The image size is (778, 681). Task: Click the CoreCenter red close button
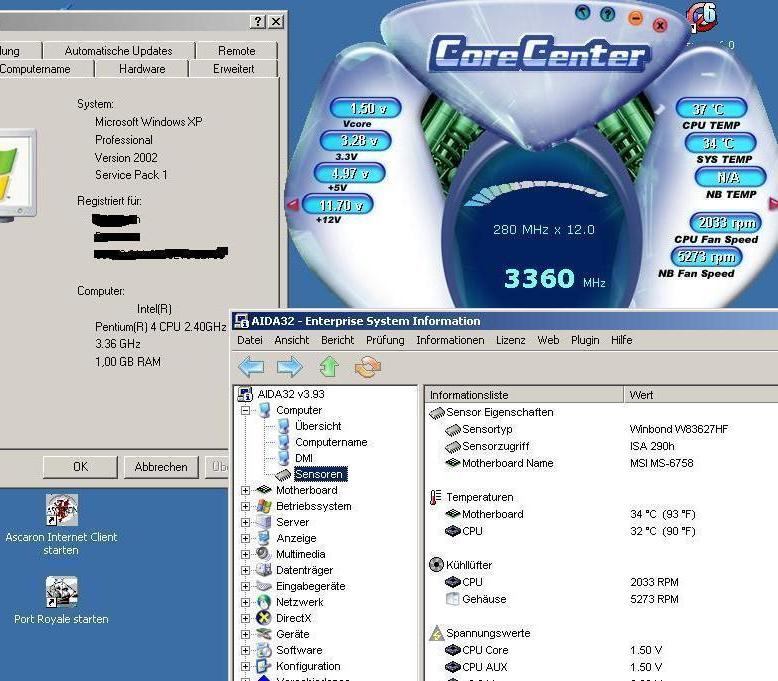[x=660, y=25]
